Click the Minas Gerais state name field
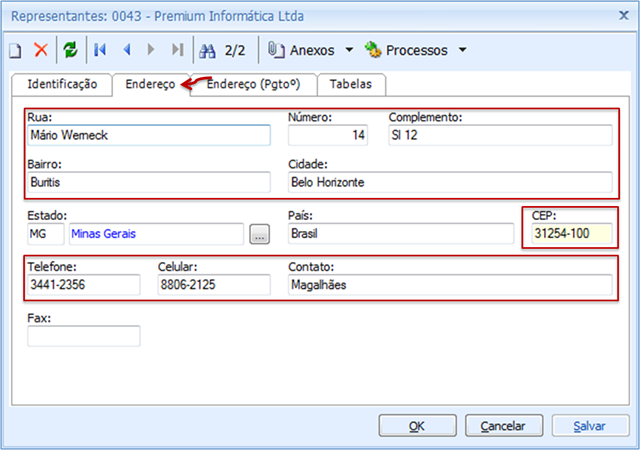 (x=156, y=234)
